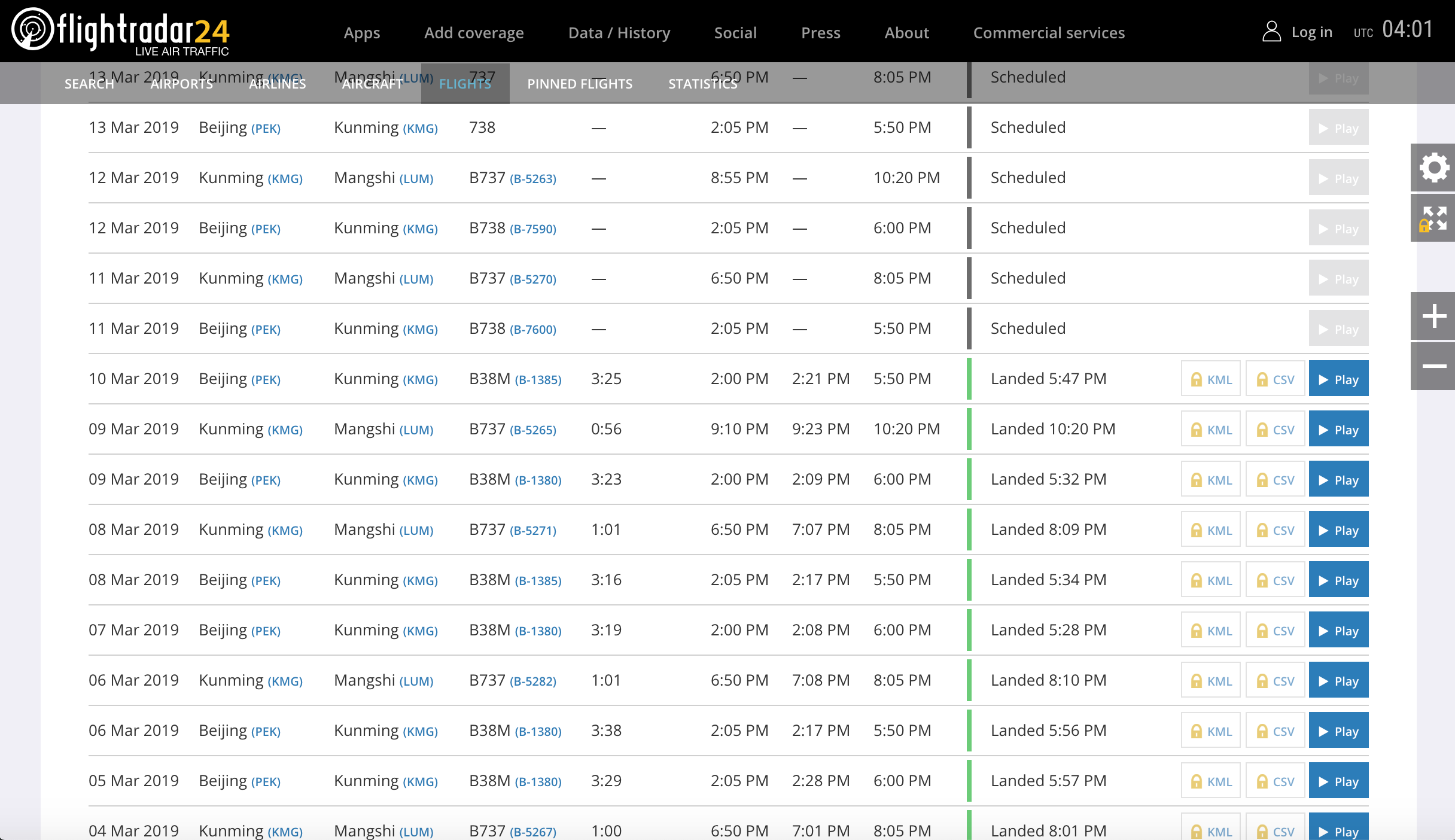
Task: Click the minus zoom-out icon
Action: pos(1433,366)
